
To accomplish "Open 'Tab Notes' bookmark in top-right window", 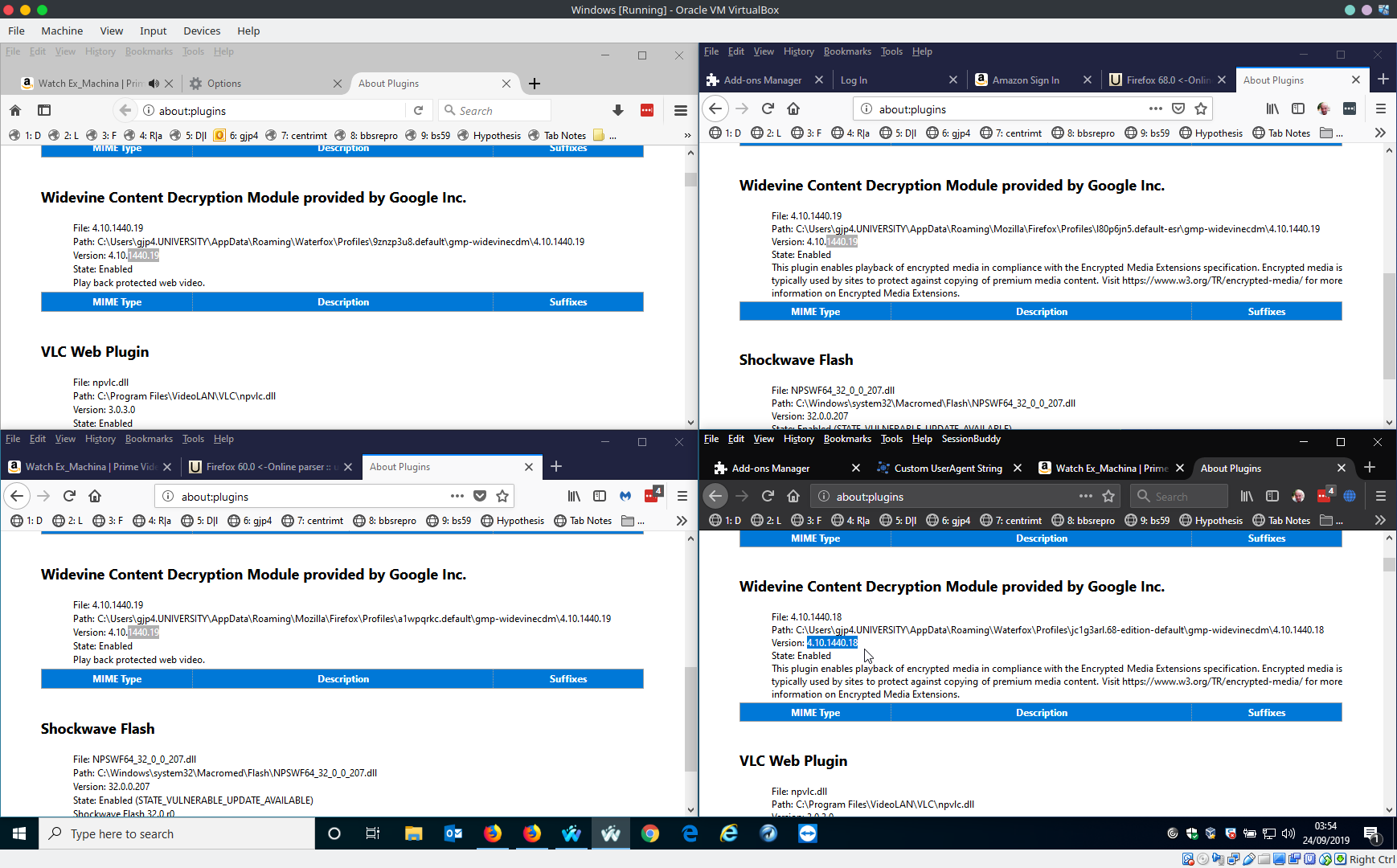I will (1281, 133).
